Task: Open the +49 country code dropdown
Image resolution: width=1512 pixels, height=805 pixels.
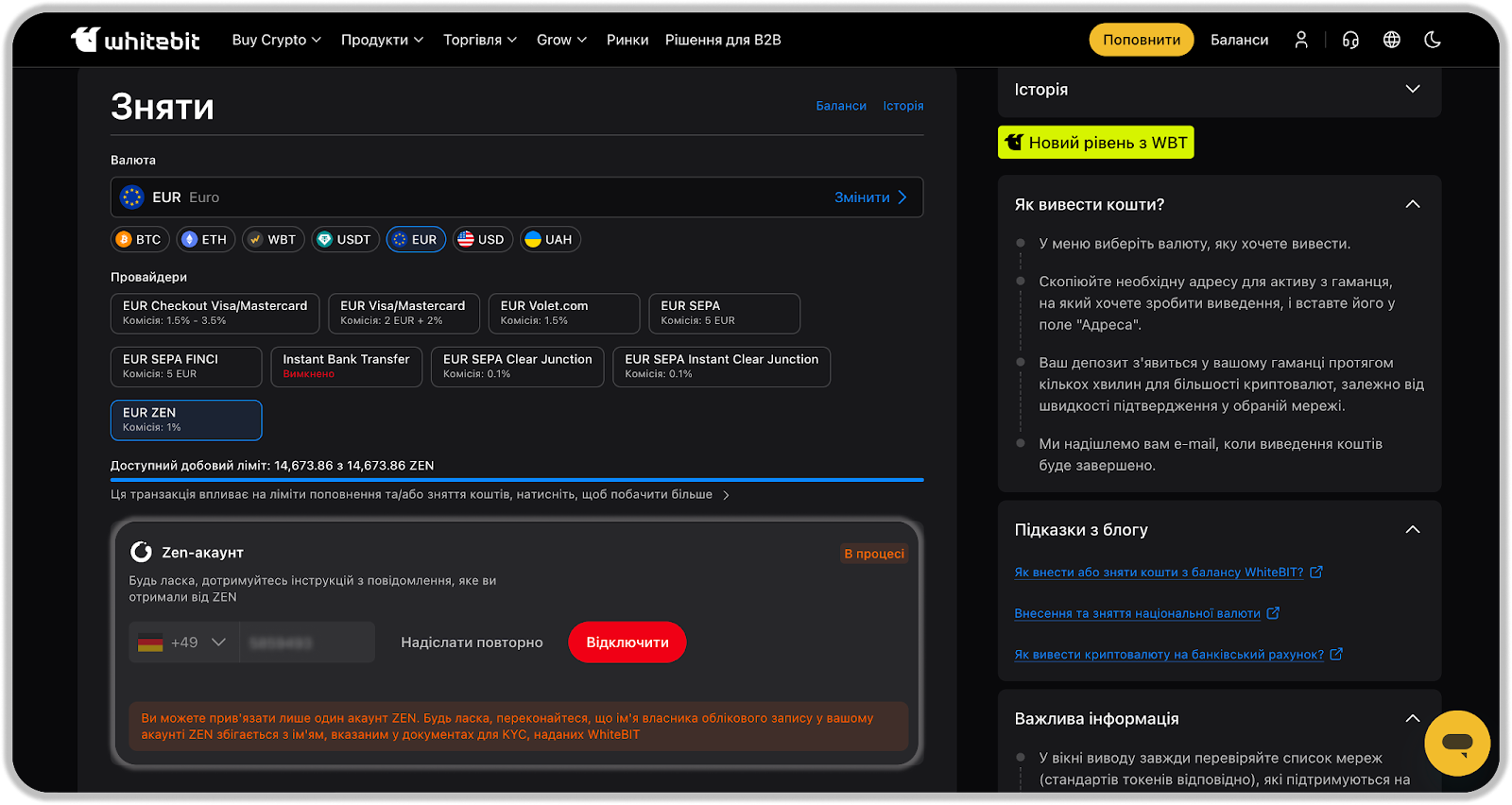Action: 184,642
